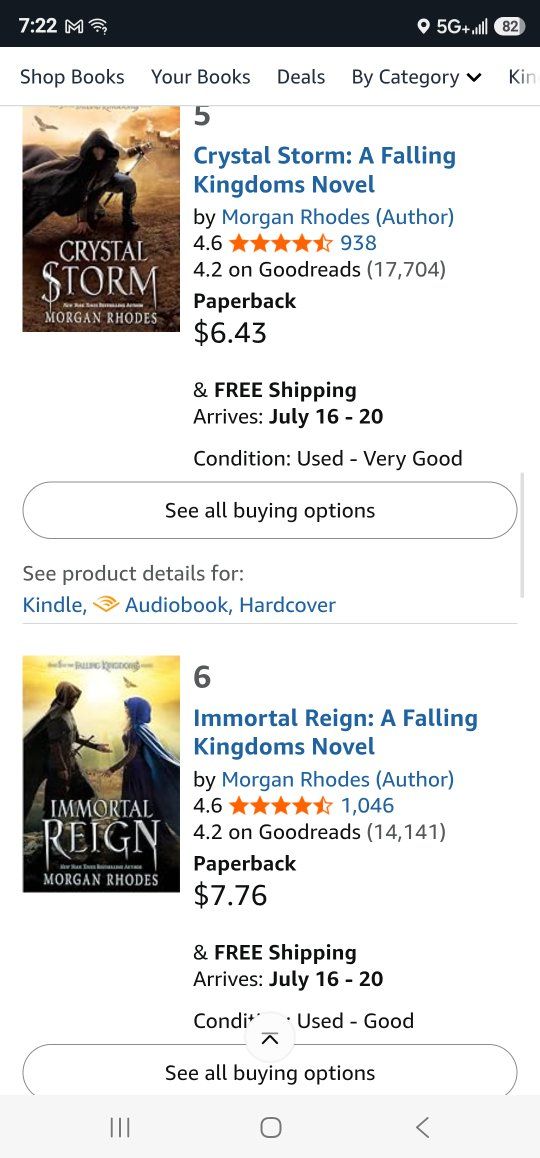The width and height of the screenshot is (540, 1158).
Task: Open recent apps via navigation icon
Action: (120, 1127)
